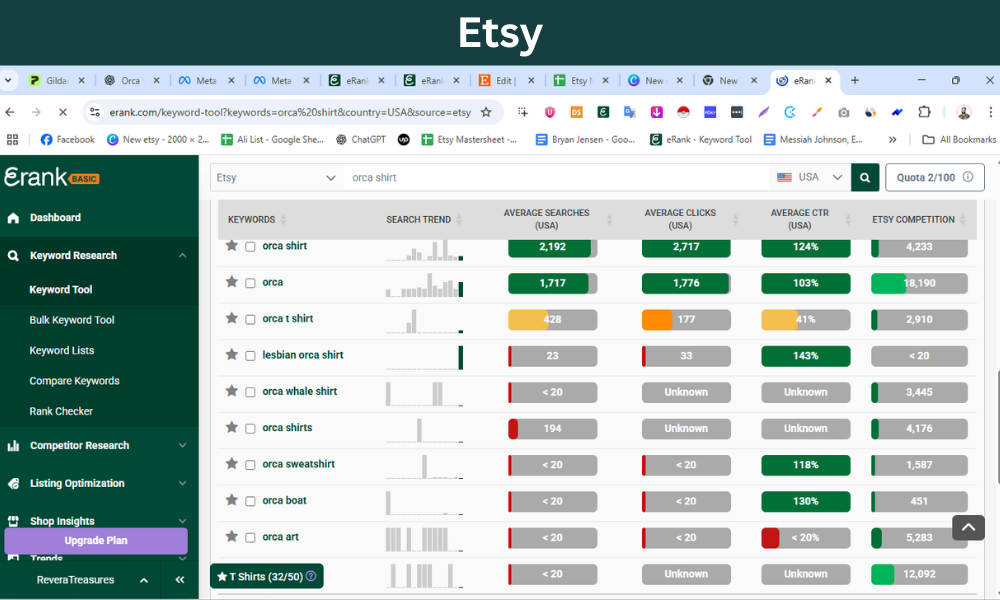
Task: Collapse the Keyword Research section
Action: [x=182, y=256]
